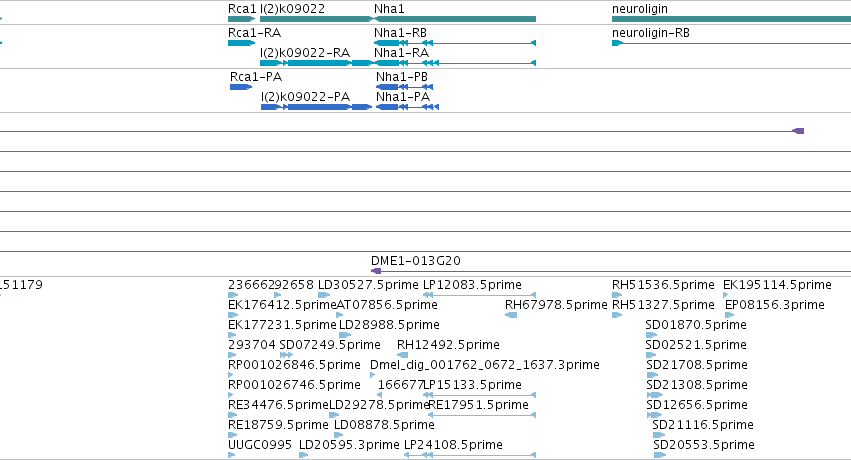This screenshot has height=460, width=851.
Task: Select the UUGC0995 feature label
Action: 260,445
